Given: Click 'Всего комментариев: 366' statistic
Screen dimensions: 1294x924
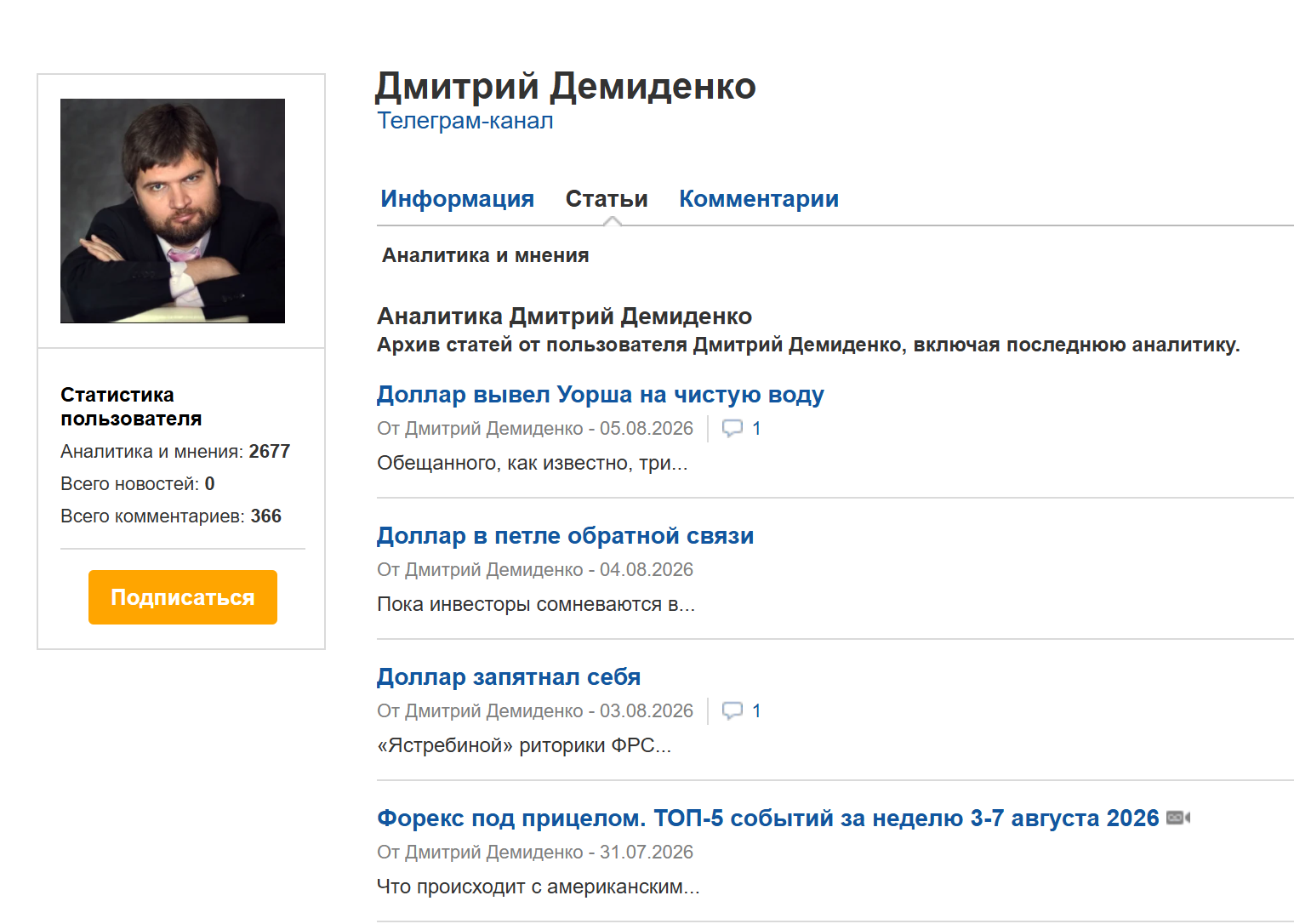Looking at the screenshot, I should [171, 516].
